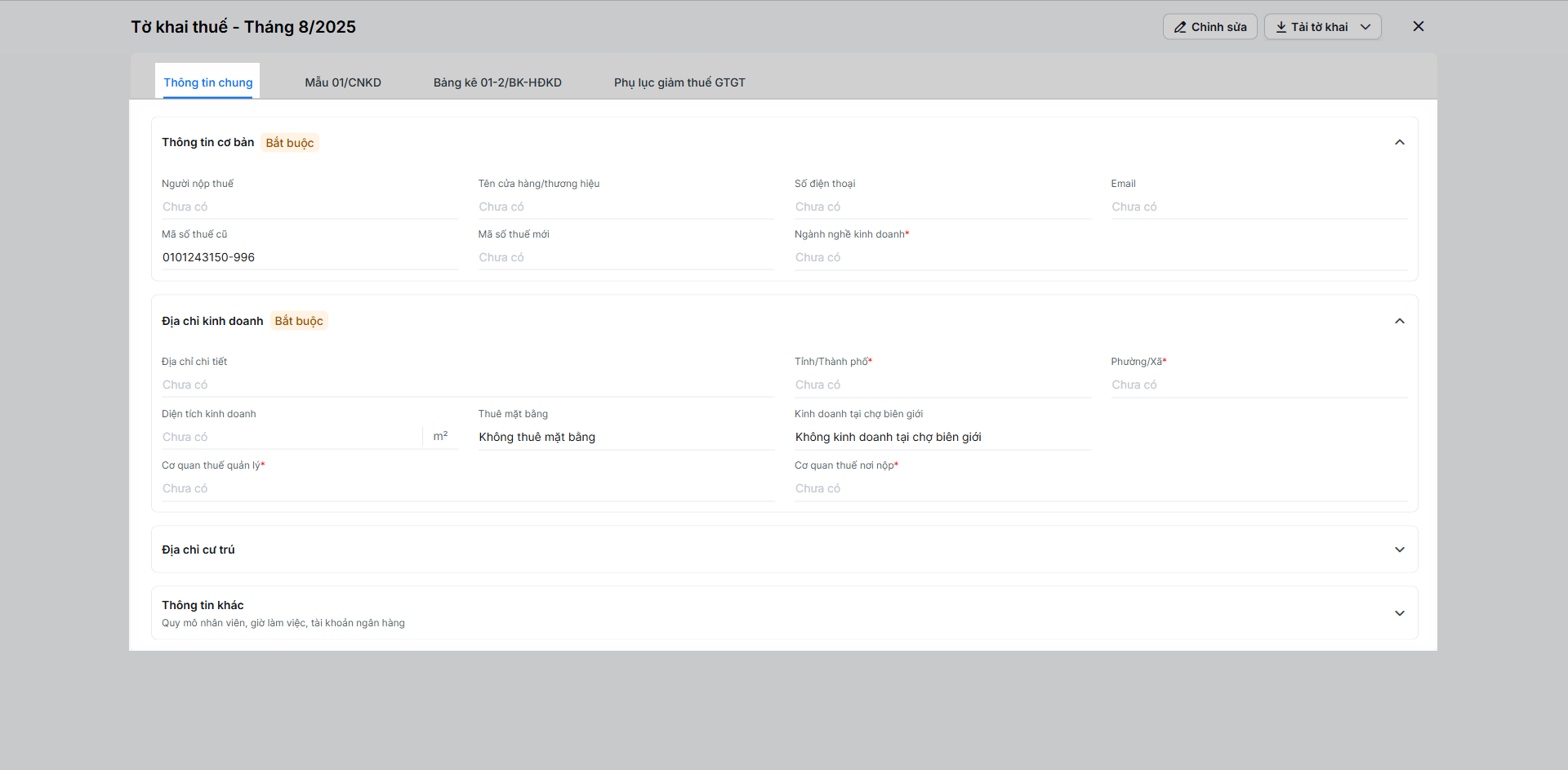The image size is (1568, 770).
Task: Focus the Email input field
Action: pyautogui.click(x=1258, y=207)
